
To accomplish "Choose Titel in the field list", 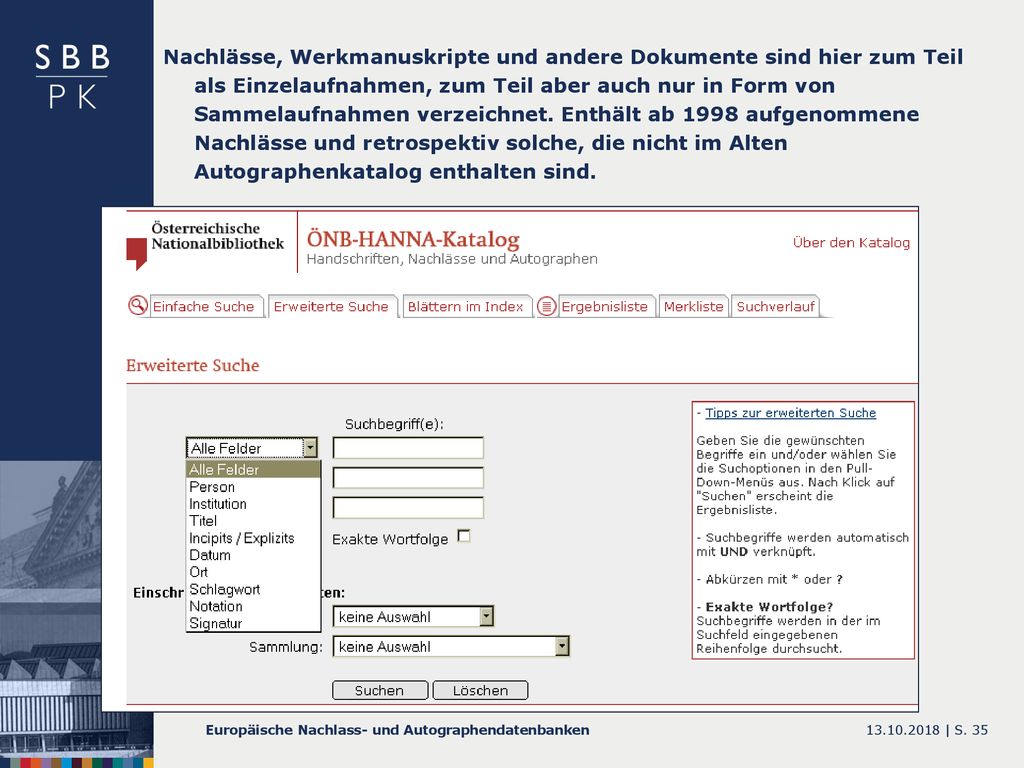I will click(x=253, y=521).
